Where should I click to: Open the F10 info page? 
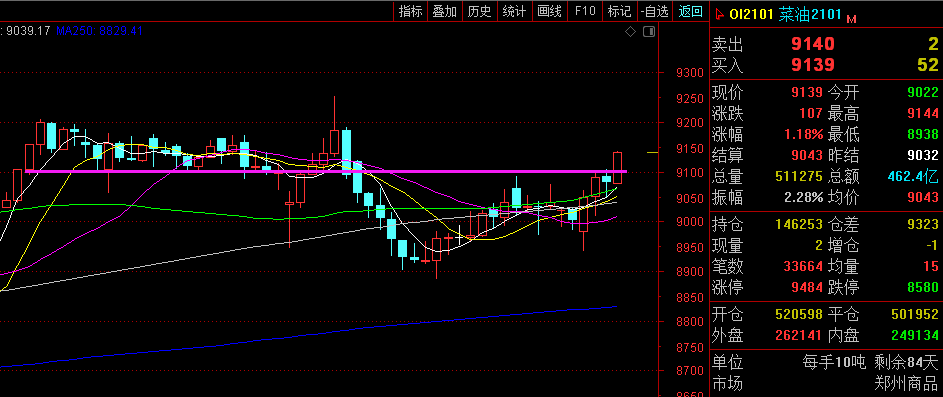pyautogui.click(x=585, y=11)
